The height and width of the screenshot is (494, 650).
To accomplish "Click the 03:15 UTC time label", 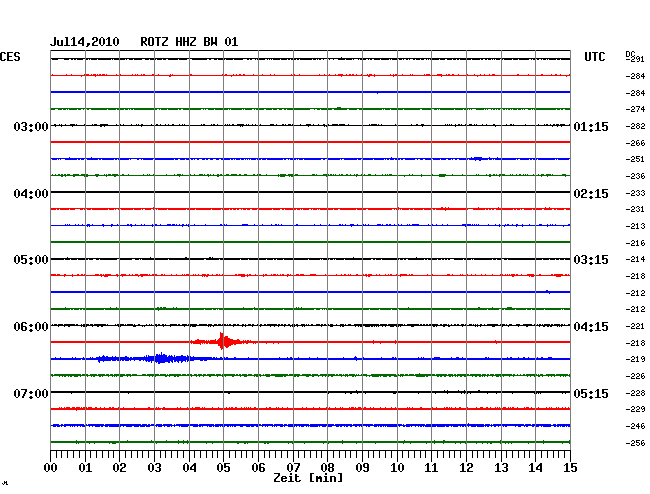I will (x=591, y=260).
